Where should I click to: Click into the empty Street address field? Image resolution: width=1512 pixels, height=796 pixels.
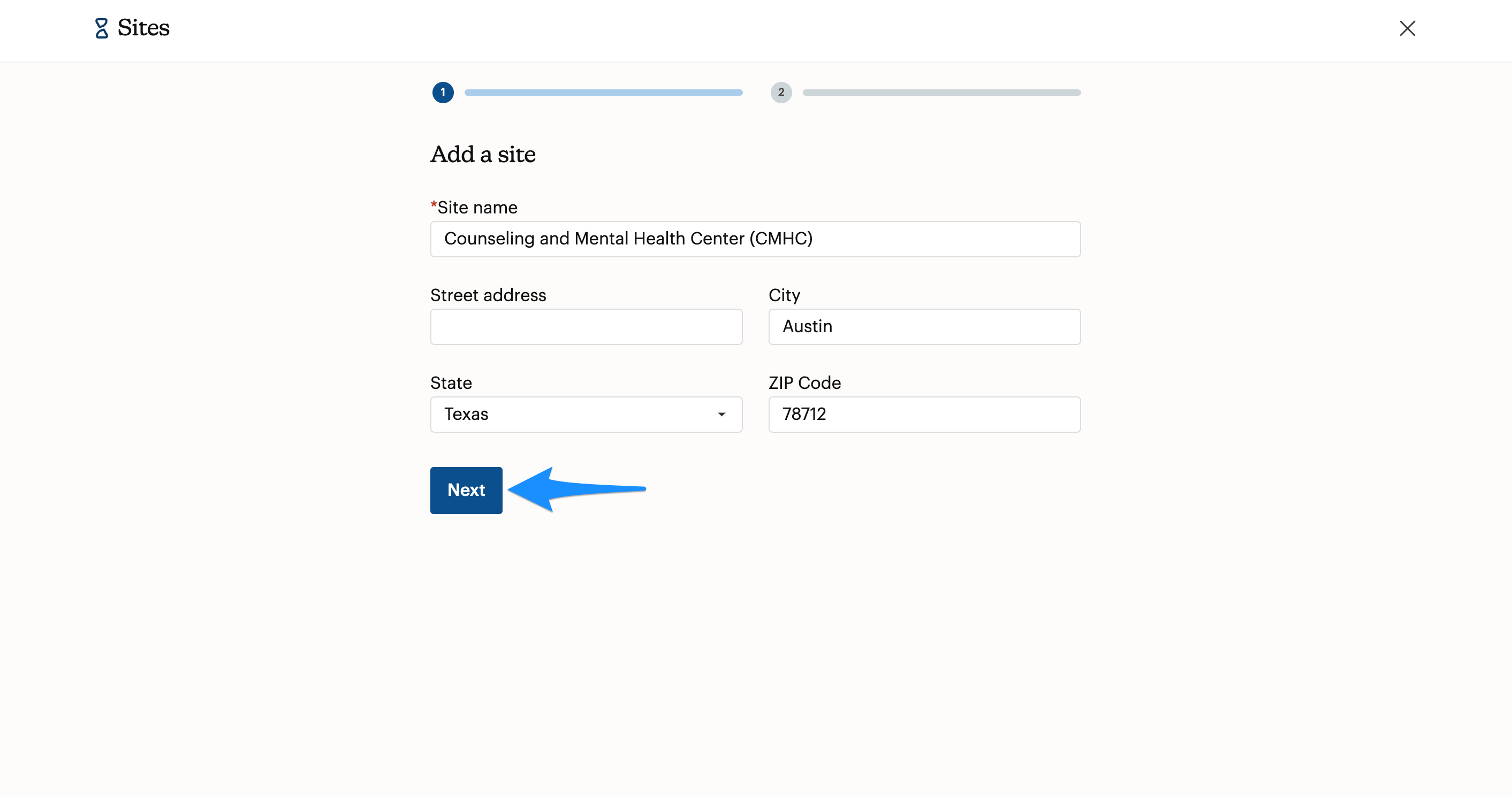(x=586, y=327)
